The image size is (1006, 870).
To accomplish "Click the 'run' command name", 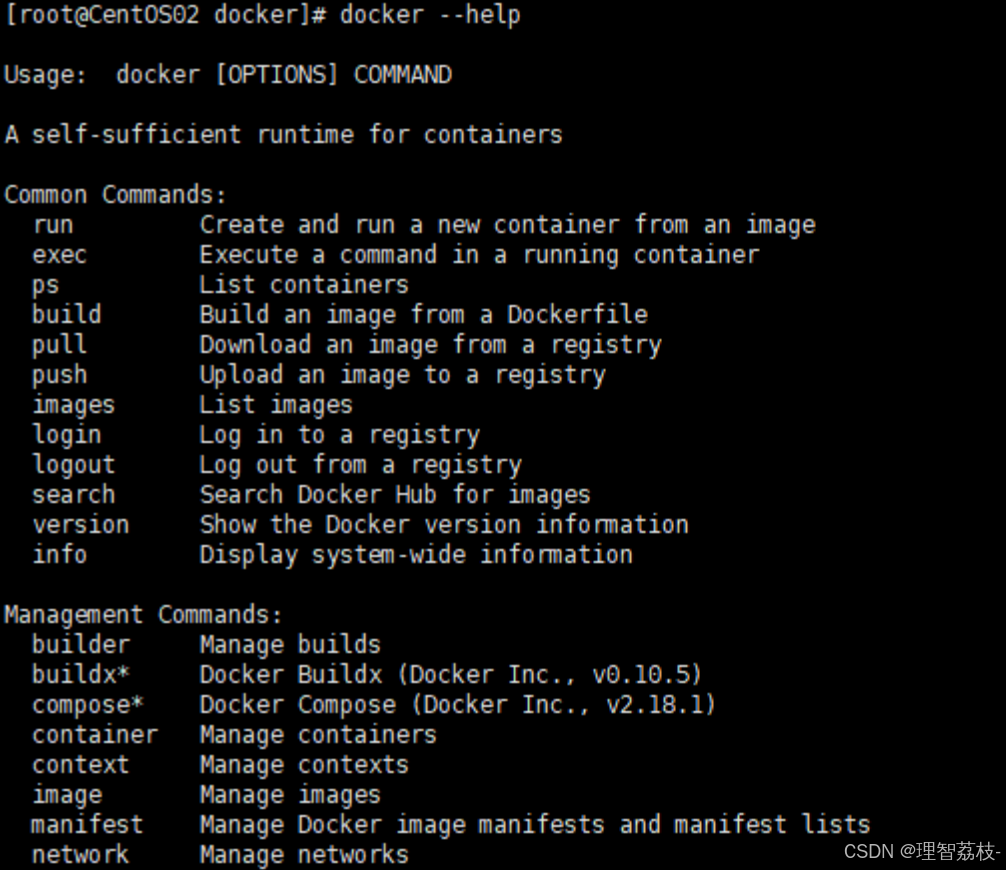I will [53, 225].
